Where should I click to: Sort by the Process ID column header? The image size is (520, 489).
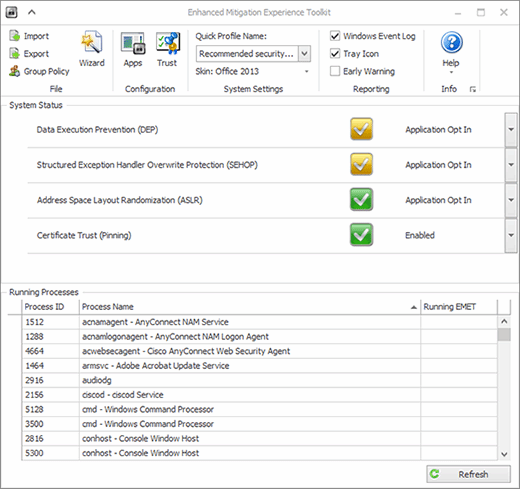pos(51,307)
